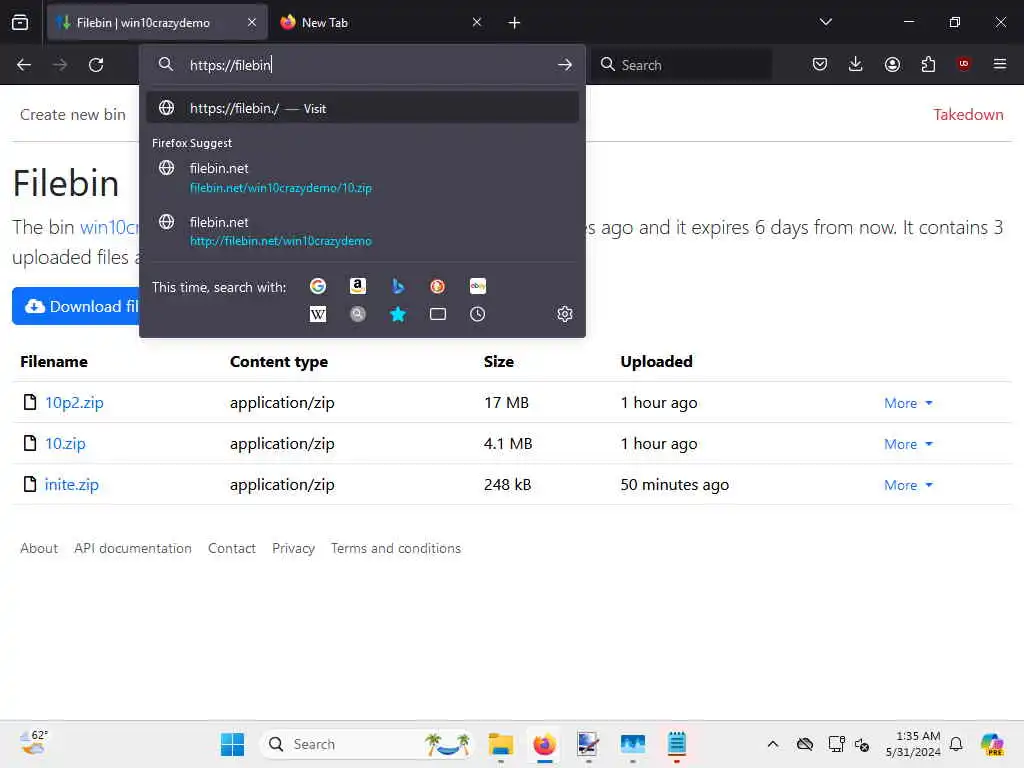Open the Takedown link
Screen dimensions: 1024x768
coord(968,114)
